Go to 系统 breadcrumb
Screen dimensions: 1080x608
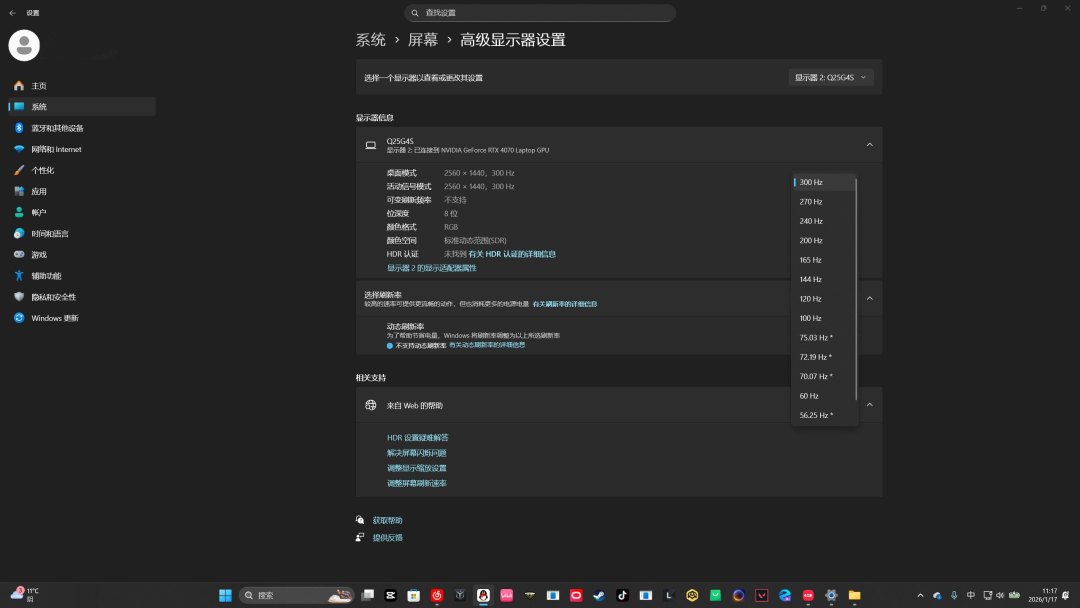pos(371,40)
